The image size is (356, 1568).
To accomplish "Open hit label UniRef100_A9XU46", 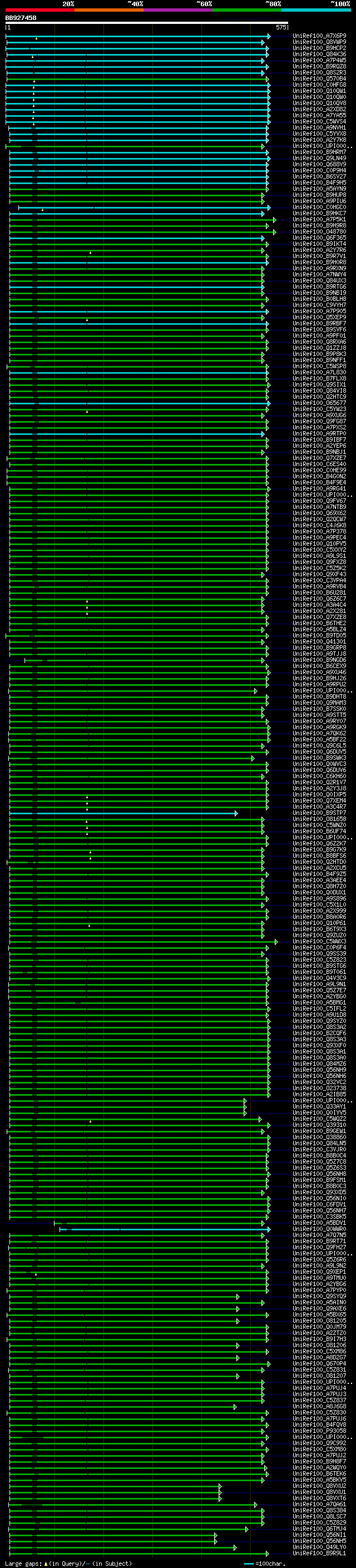I will click(319, 672).
